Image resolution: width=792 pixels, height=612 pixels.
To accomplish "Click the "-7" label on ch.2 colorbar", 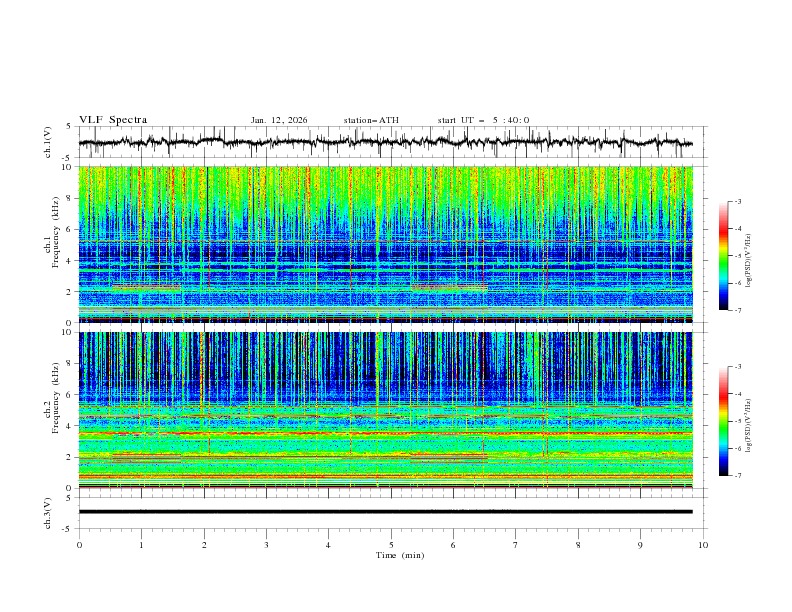I will point(737,475).
